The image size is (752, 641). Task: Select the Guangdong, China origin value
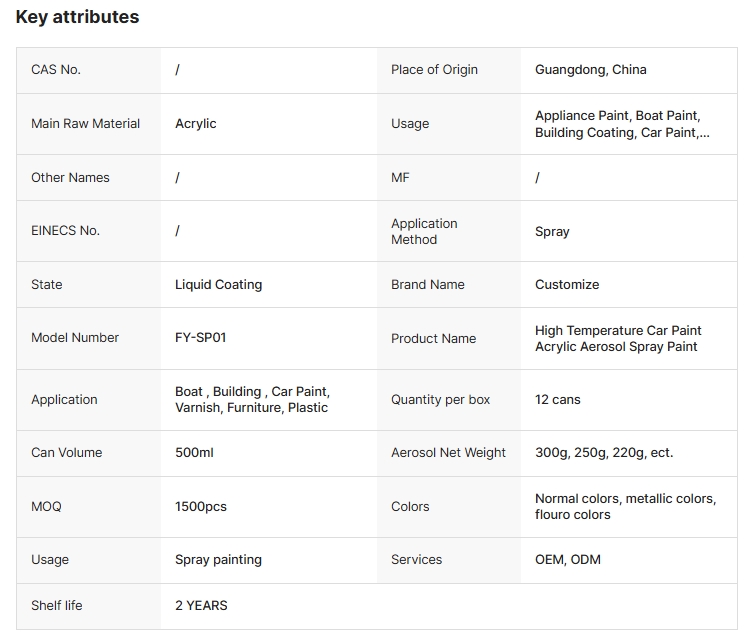[590, 70]
